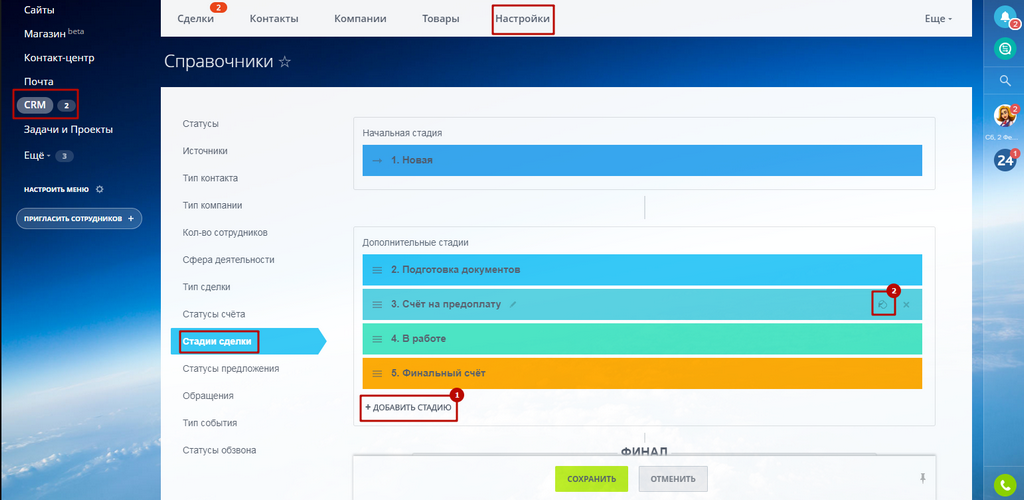Open Сделки tab
Image resolution: width=1024 pixels, height=500 pixels.
point(195,19)
